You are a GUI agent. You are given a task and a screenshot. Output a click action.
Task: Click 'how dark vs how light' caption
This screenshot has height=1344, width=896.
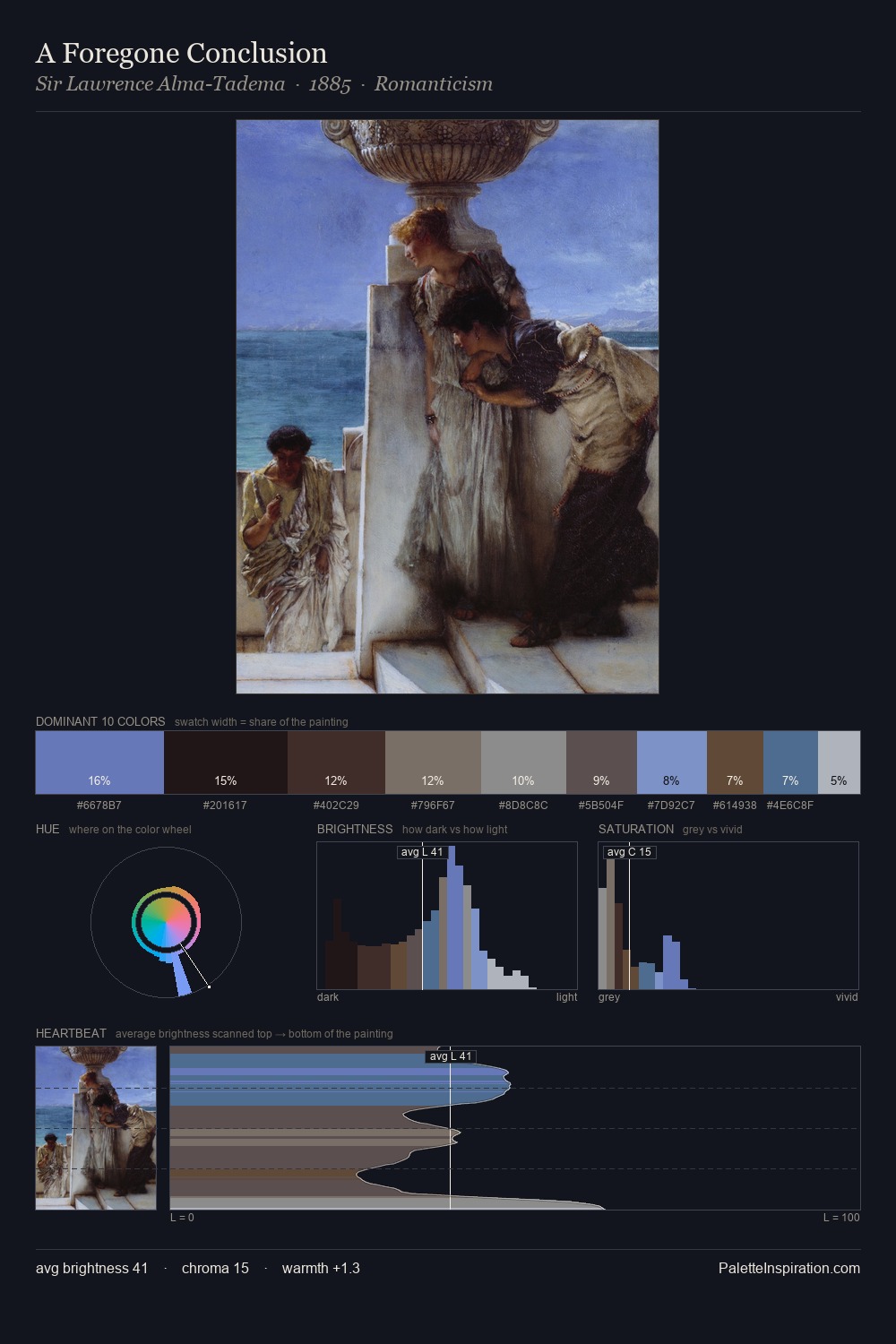click(455, 830)
